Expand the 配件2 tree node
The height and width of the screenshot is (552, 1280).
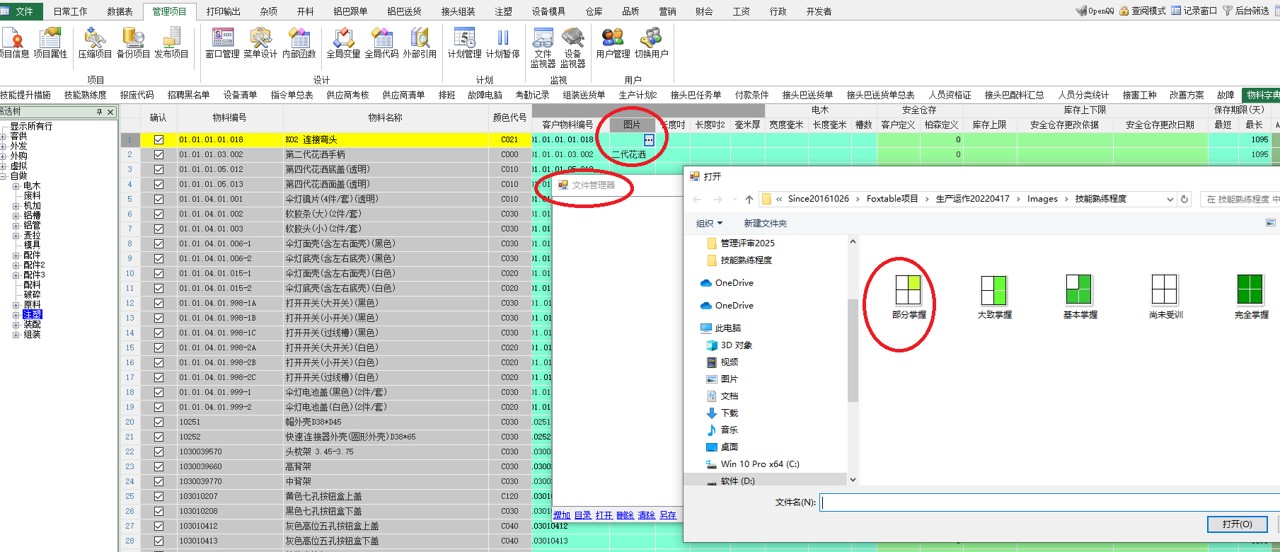(15, 265)
